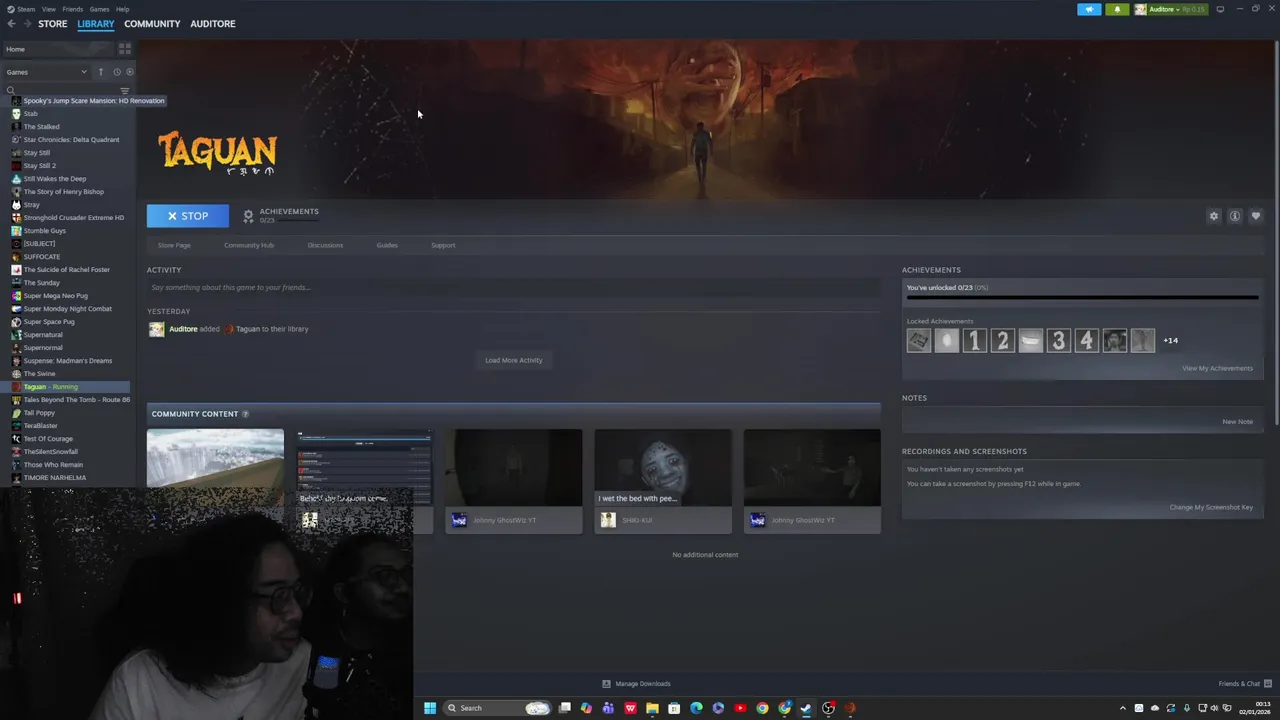Select locked achievement icon numbered 2
The image size is (1280, 720).
1003,341
